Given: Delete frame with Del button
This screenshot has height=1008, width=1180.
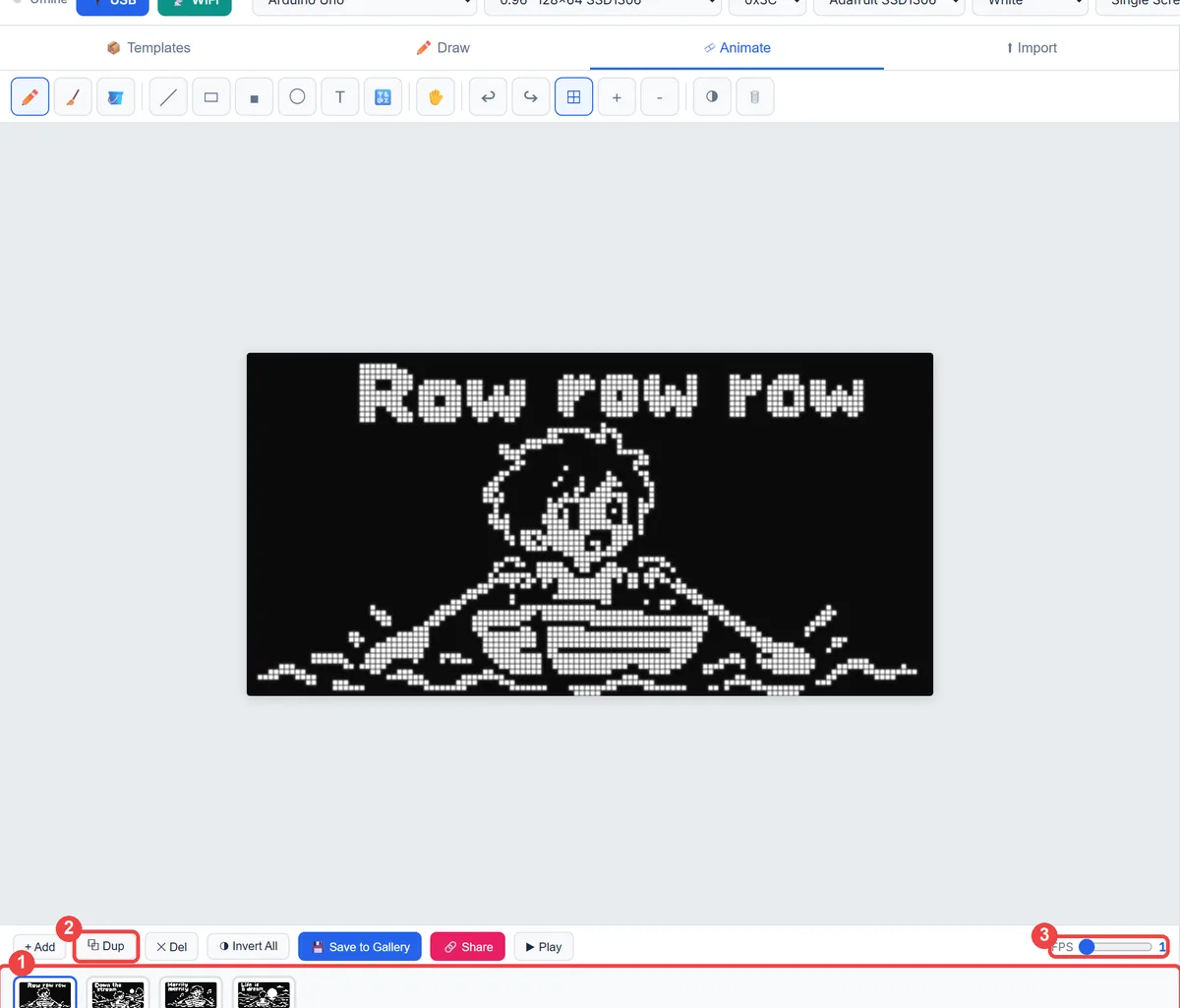Looking at the screenshot, I should point(172,946).
